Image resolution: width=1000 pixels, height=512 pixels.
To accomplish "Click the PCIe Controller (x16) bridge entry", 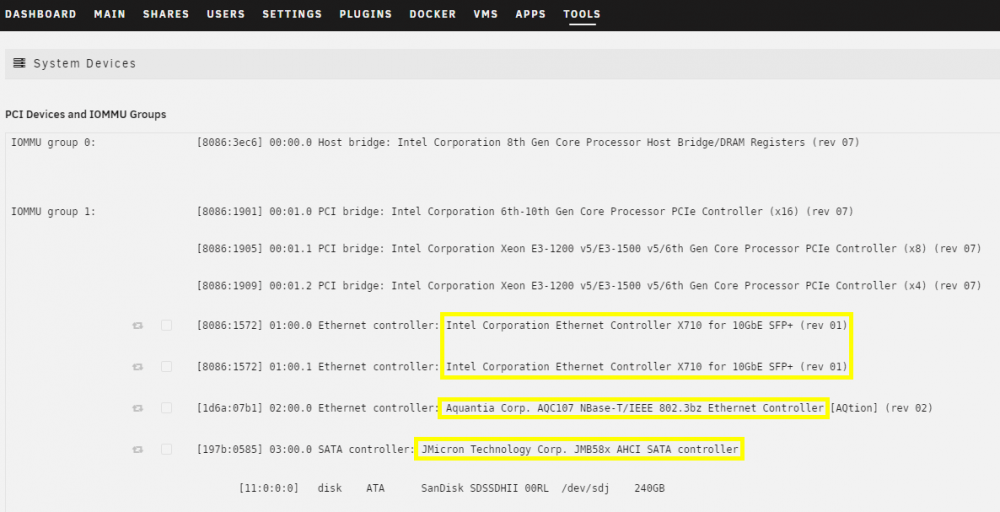I will 525,211.
